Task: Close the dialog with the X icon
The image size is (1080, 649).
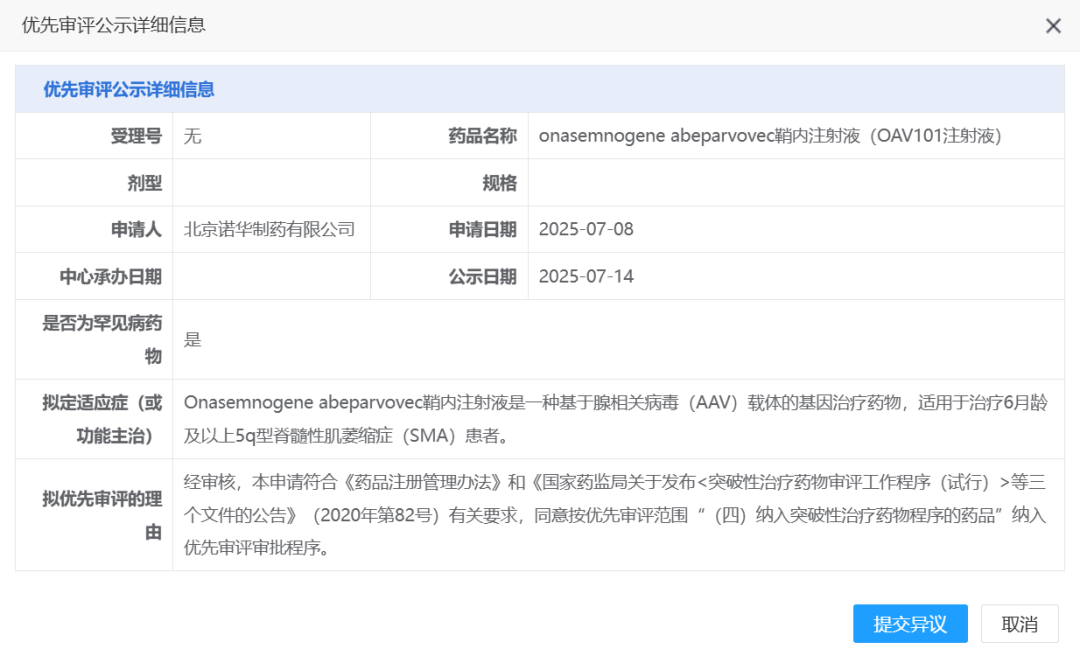Action: (x=1053, y=23)
